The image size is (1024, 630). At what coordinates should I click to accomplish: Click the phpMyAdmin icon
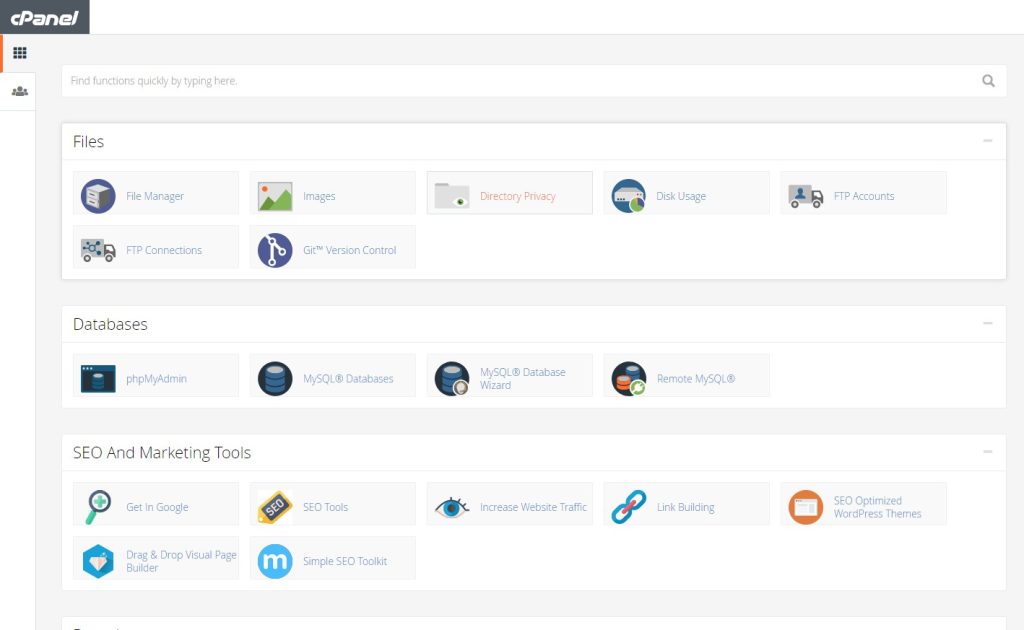pyautogui.click(x=98, y=379)
